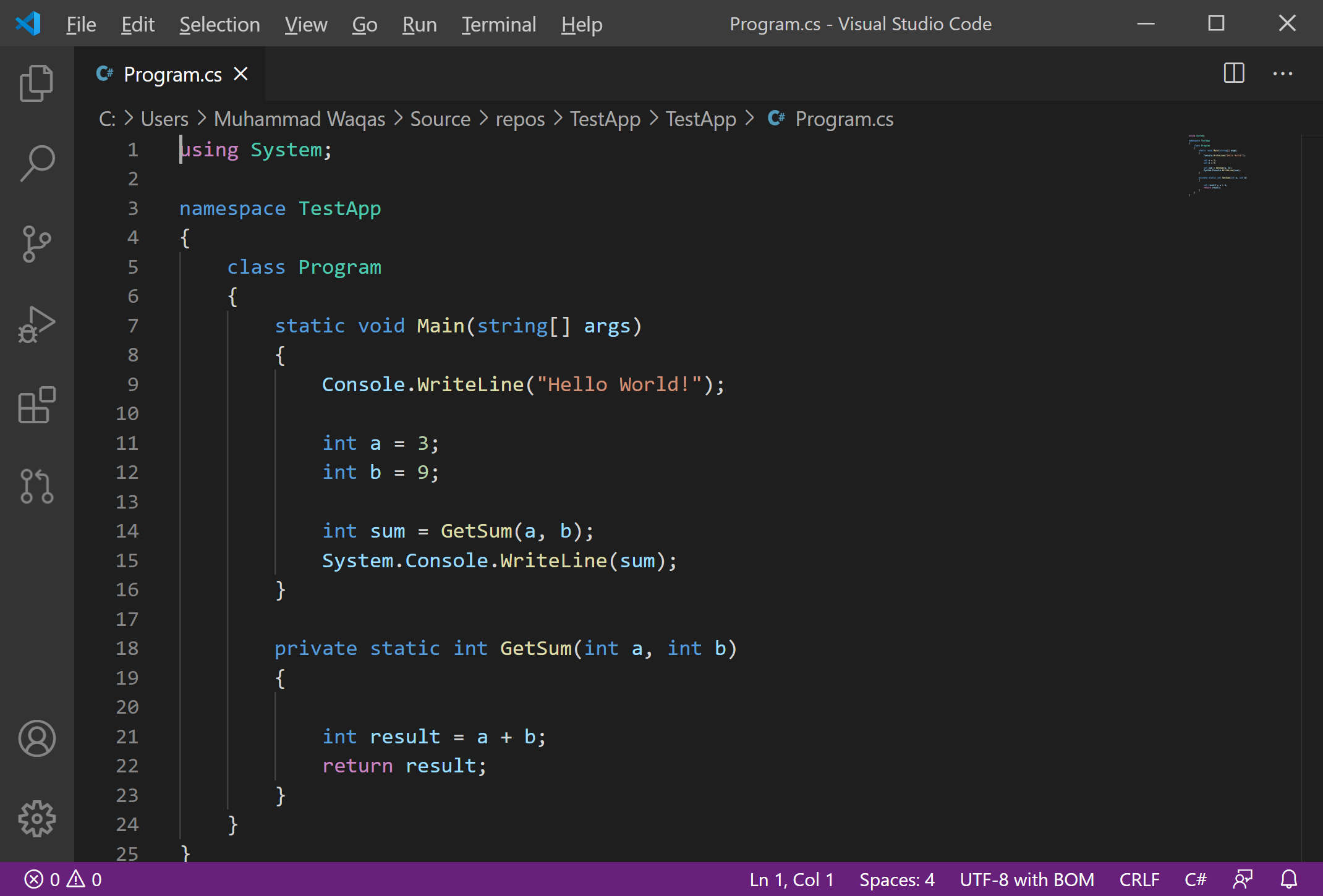This screenshot has height=896, width=1323.
Task: Click the Program.cs tab label
Action: 173,74
